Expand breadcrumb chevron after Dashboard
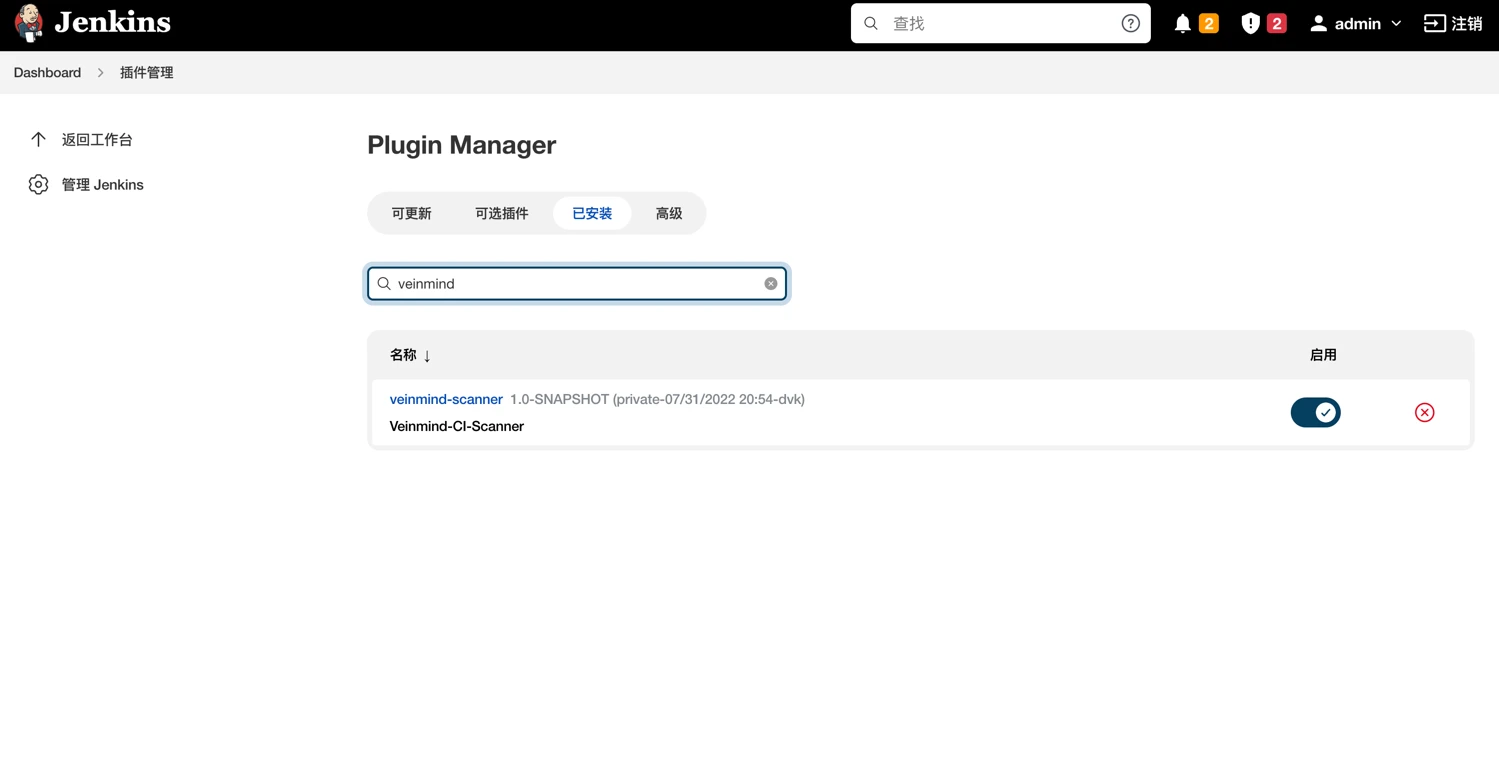Viewport: 1499px width, 768px height. coord(100,72)
